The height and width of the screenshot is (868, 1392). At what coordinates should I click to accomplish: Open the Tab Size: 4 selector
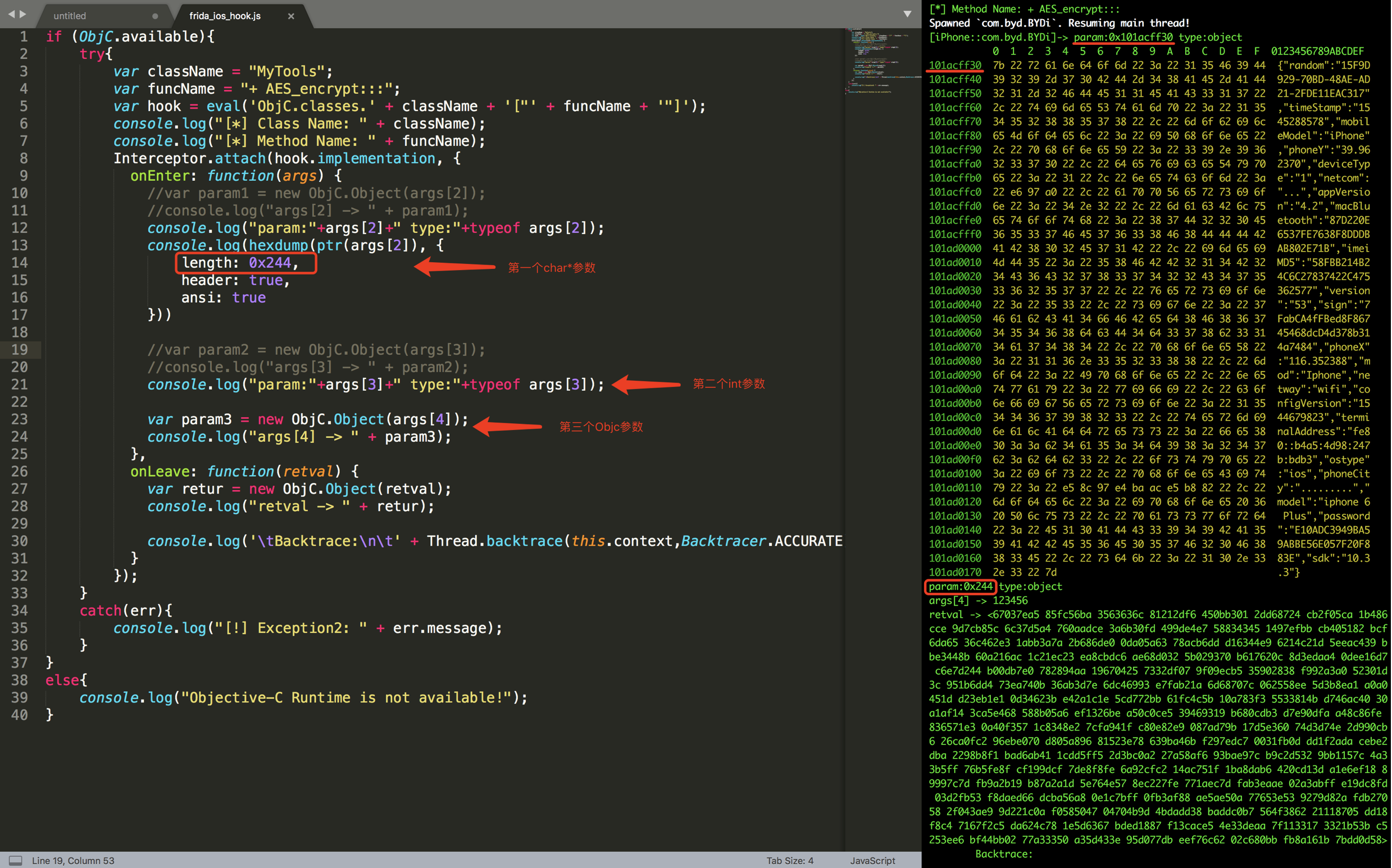point(790,860)
